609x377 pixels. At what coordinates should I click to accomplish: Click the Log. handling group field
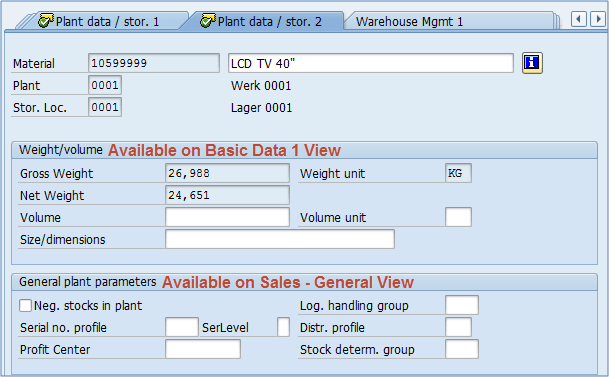tap(462, 305)
